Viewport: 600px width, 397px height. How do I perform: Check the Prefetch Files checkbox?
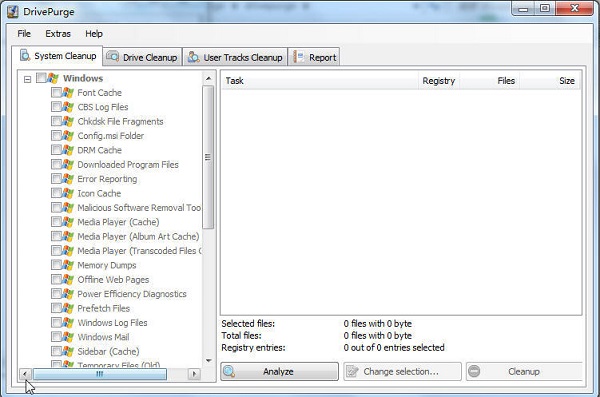tap(56, 308)
